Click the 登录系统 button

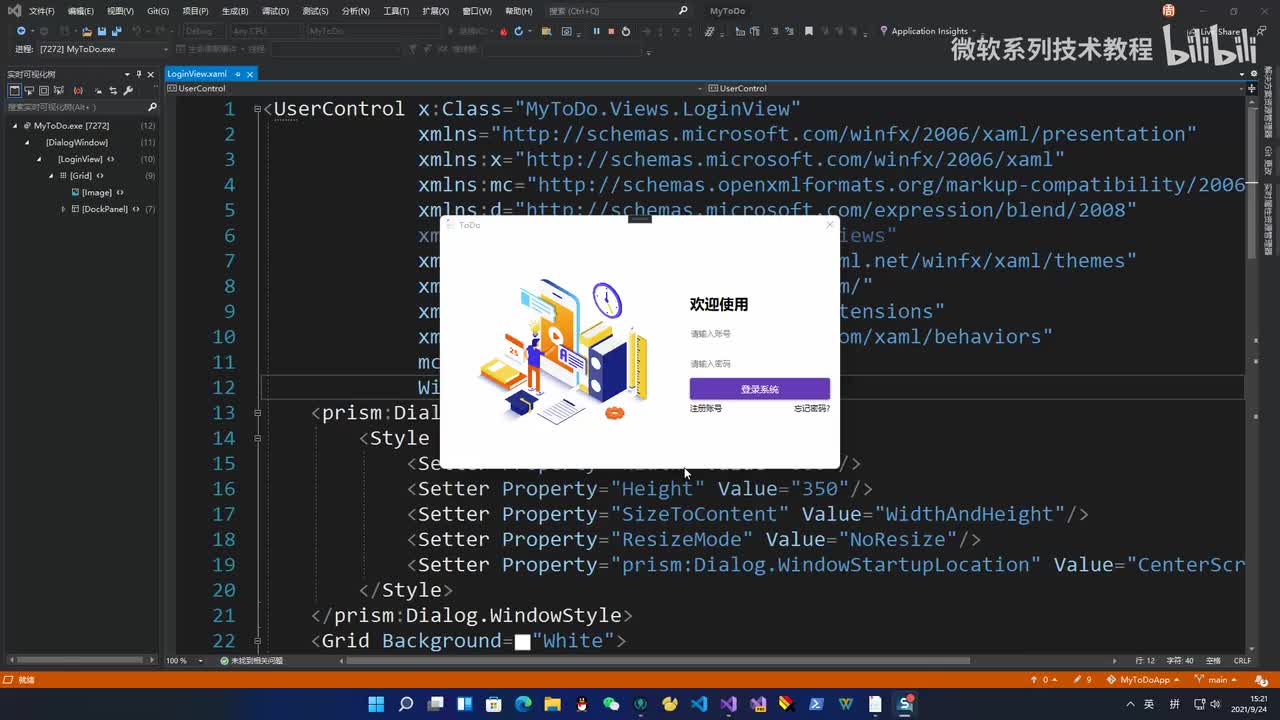pyautogui.click(x=760, y=389)
